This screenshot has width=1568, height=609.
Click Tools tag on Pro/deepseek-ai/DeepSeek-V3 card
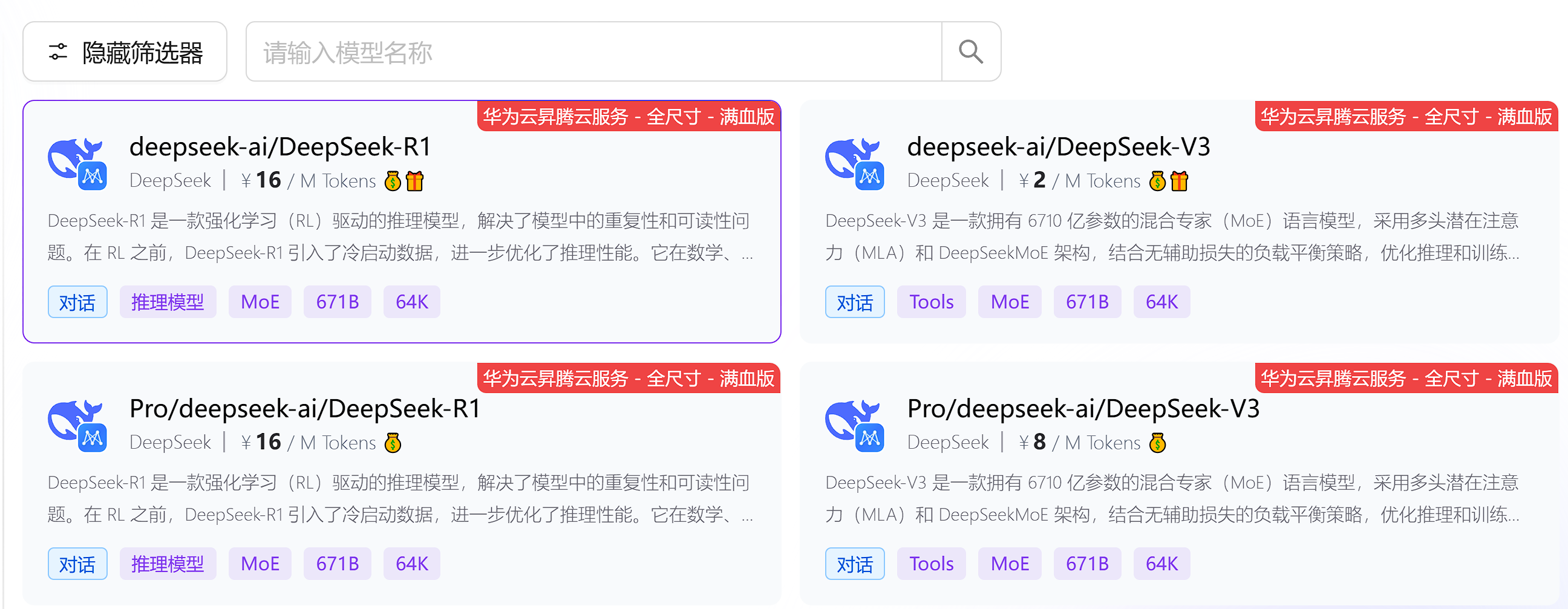(932, 564)
